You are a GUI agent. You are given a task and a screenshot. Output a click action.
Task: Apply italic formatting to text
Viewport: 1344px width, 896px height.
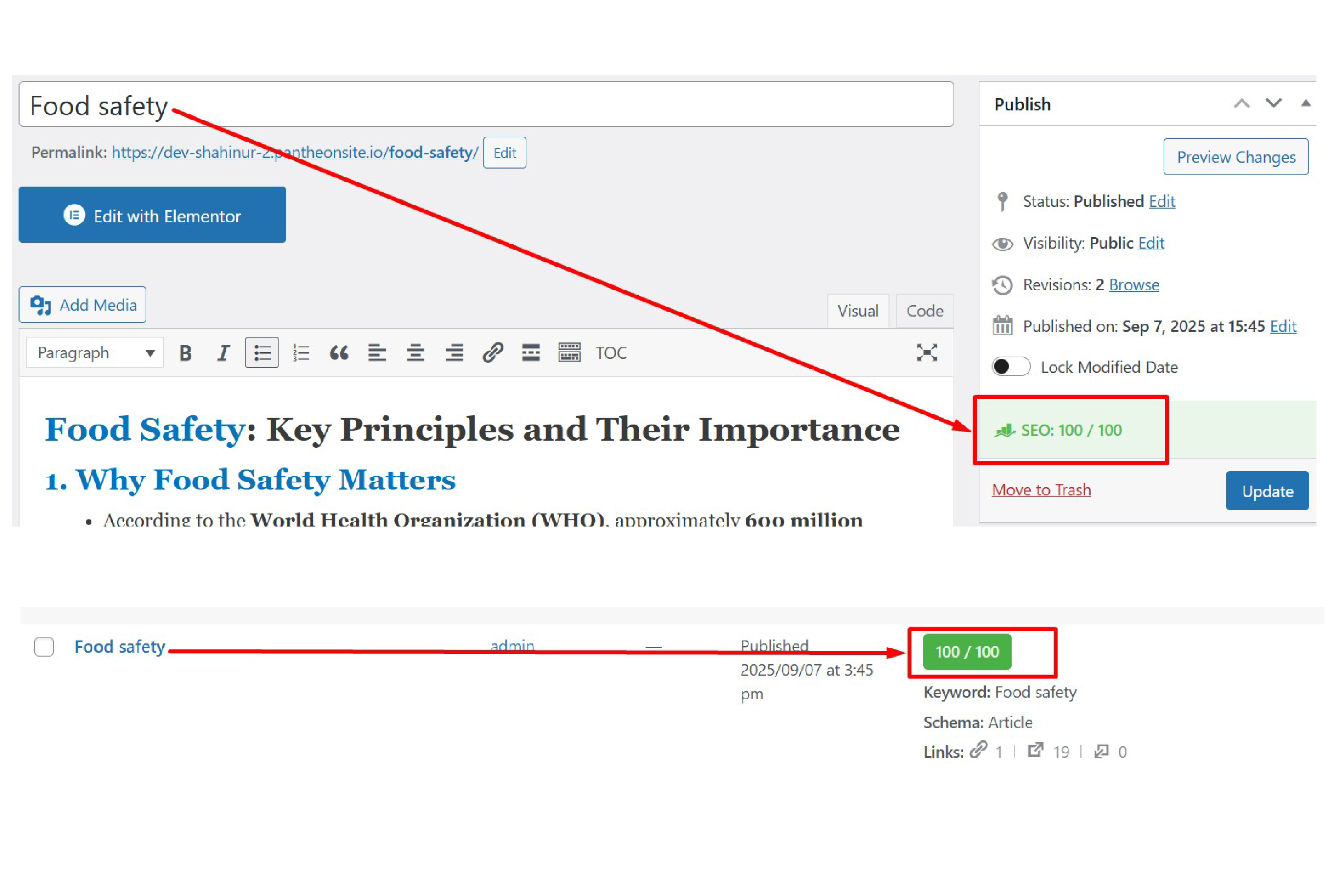[x=223, y=353]
